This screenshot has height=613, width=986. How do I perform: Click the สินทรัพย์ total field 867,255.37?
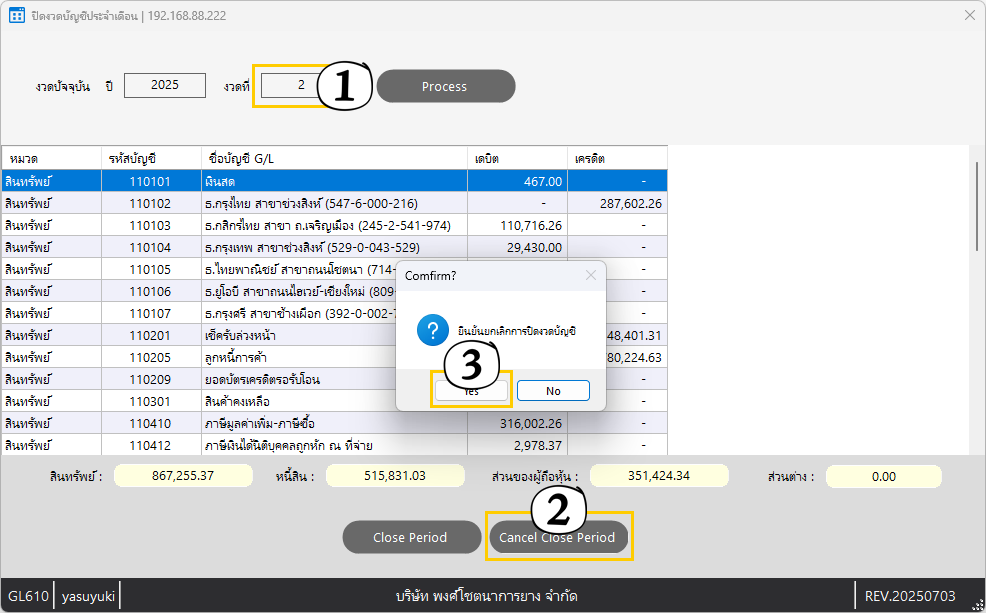click(x=183, y=476)
